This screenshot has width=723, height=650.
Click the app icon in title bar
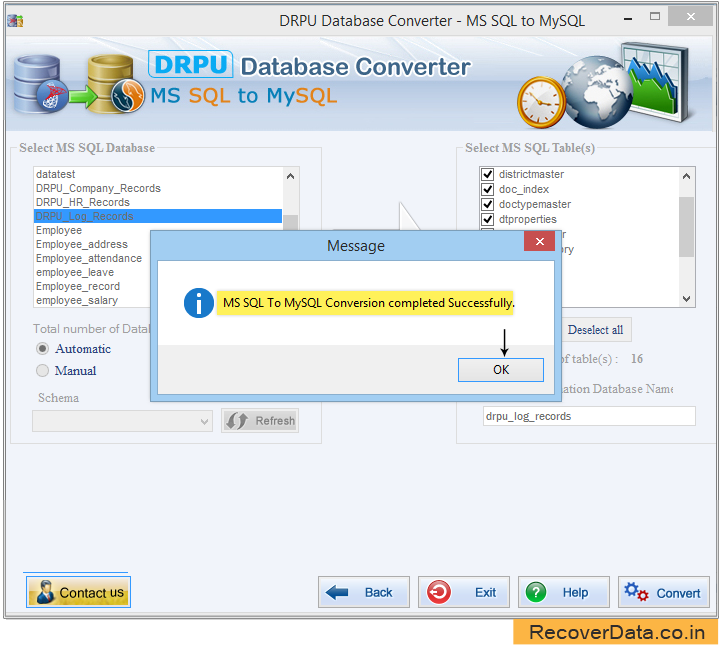(15, 20)
